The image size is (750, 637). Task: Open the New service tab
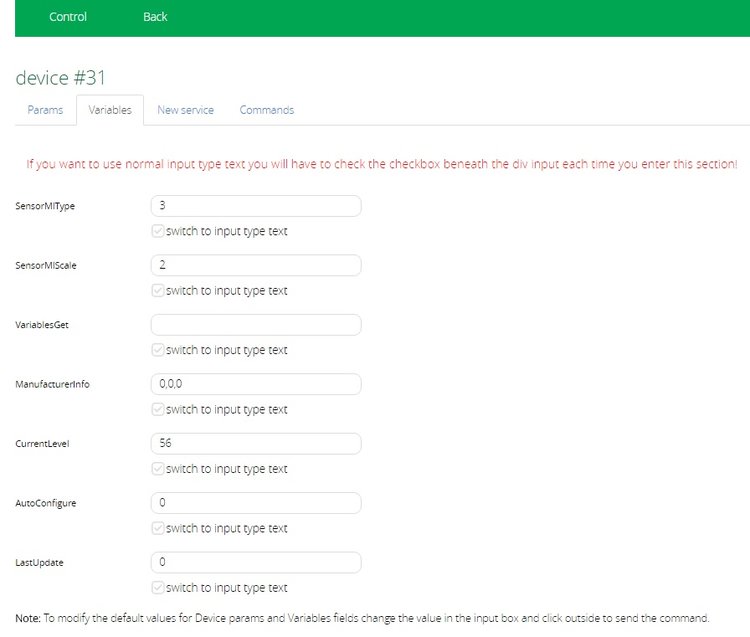click(x=185, y=110)
